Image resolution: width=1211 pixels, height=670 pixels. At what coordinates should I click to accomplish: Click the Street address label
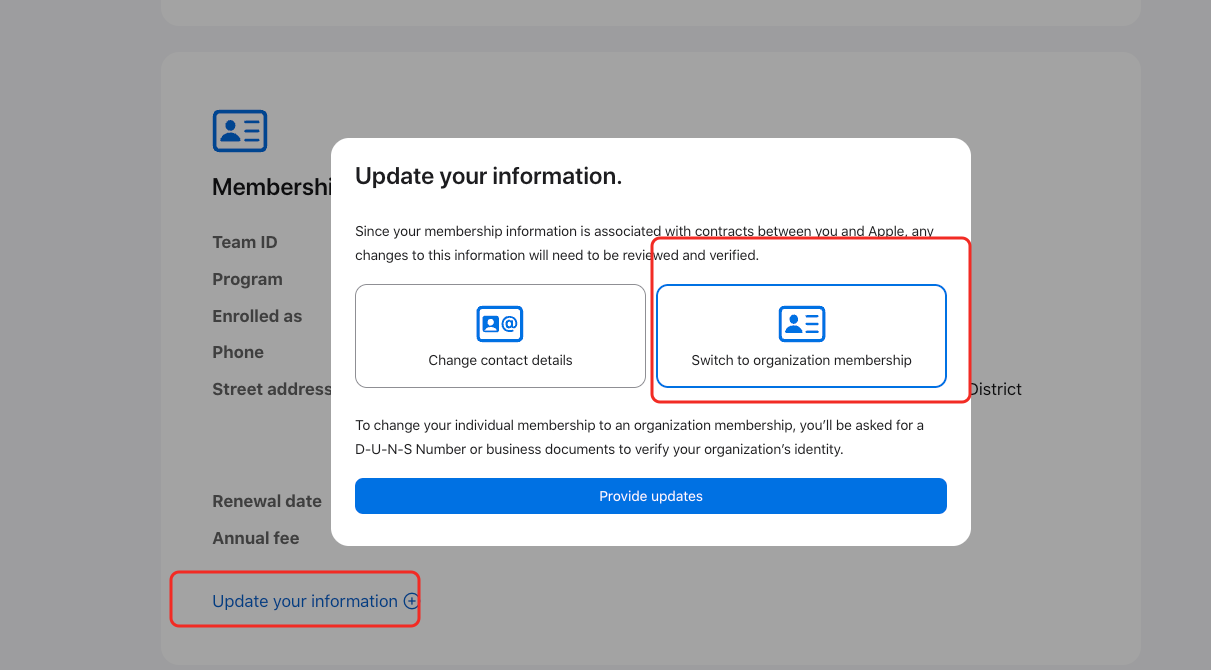(x=271, y=389)
